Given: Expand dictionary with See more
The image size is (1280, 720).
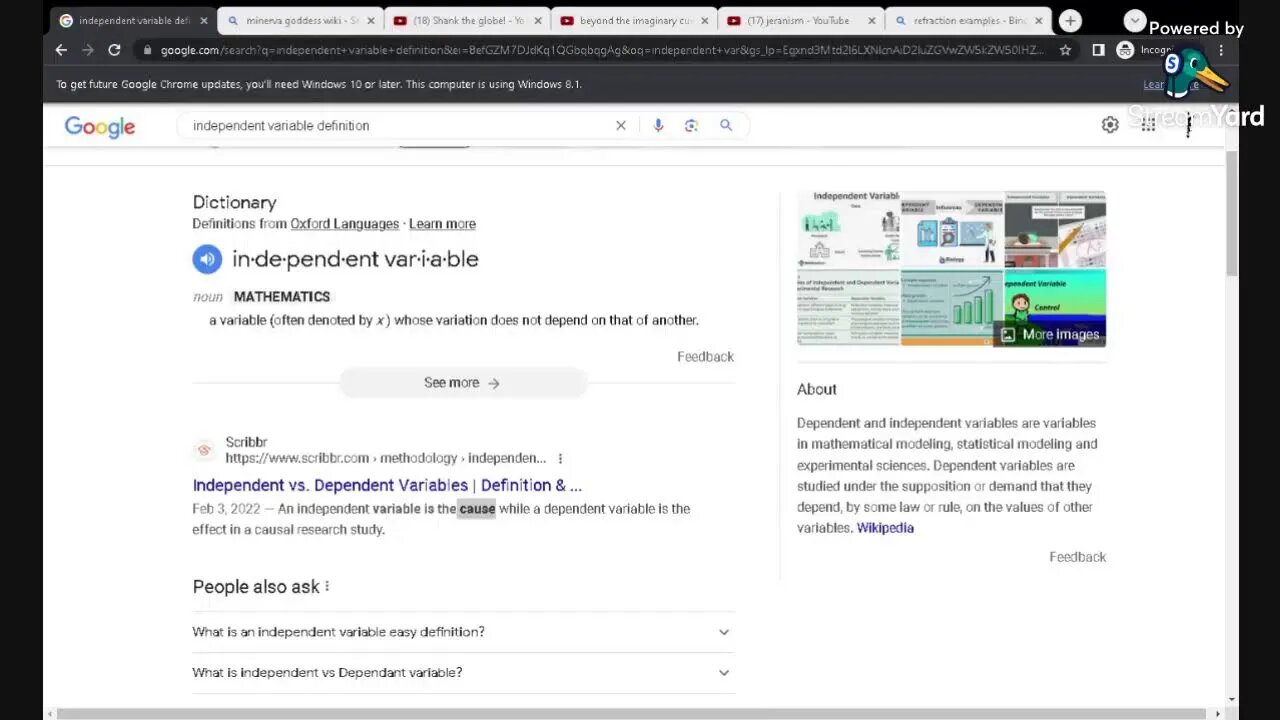Looking at the screenshot, I should pos(463,383).
